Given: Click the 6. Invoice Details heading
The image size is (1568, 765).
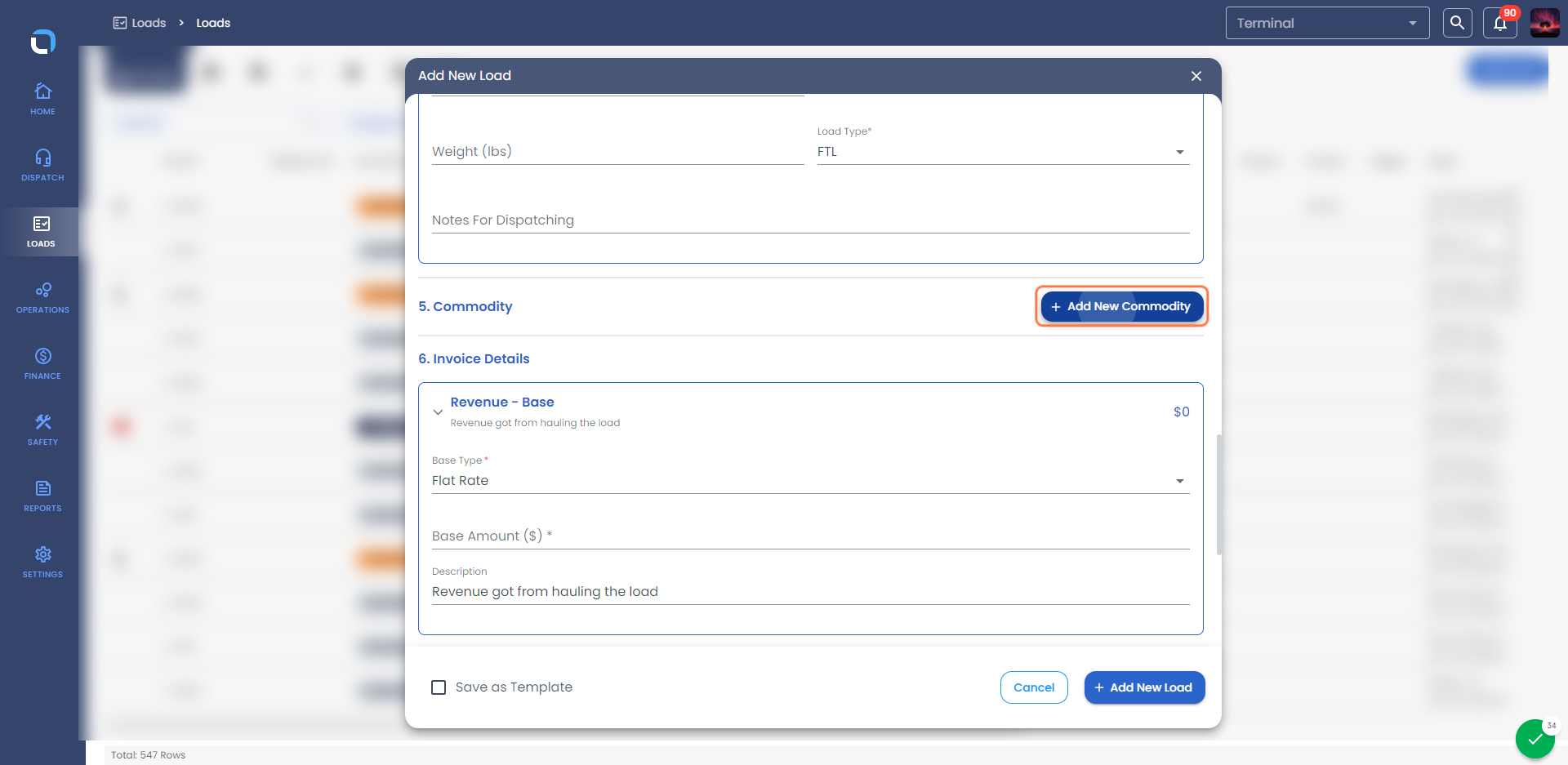Looking at the screenshot, I should [474, 359].
